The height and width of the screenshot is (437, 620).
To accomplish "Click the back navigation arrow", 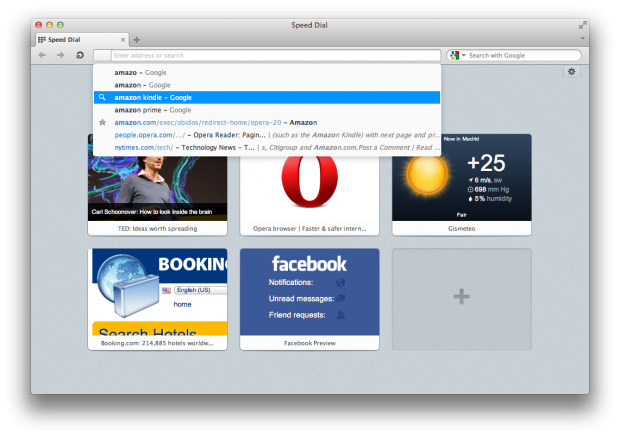I will (x=42, y=55).
